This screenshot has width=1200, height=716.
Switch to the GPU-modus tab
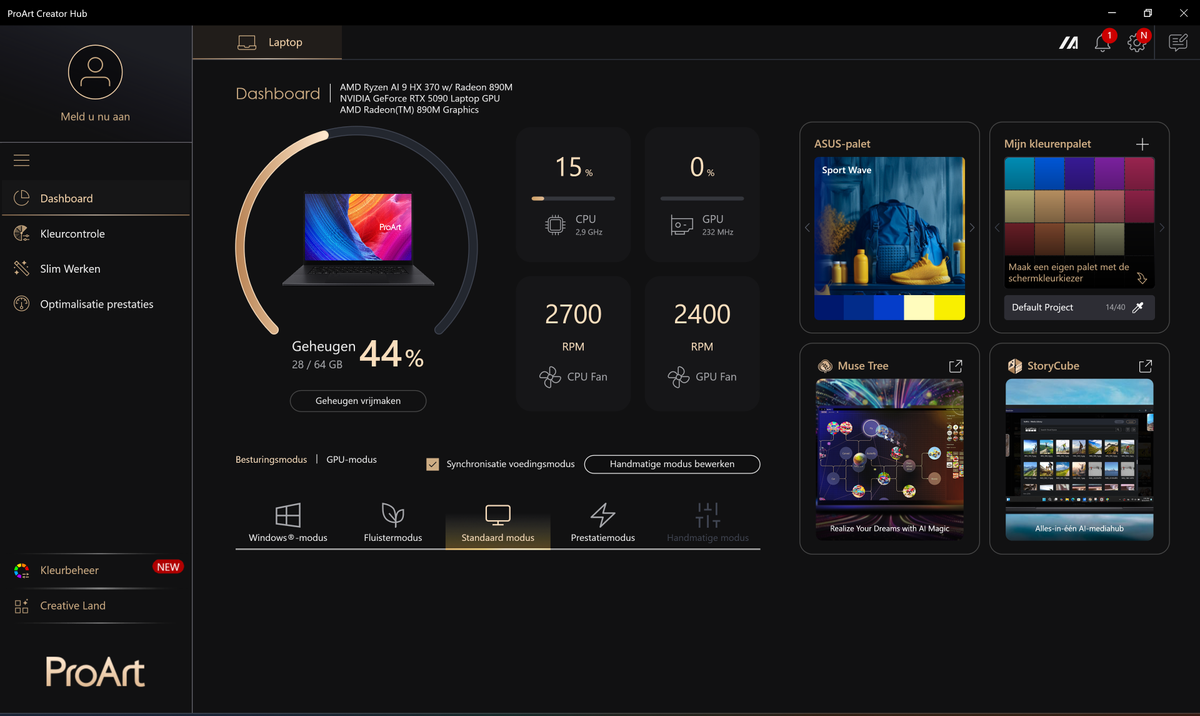coord(352,460)
